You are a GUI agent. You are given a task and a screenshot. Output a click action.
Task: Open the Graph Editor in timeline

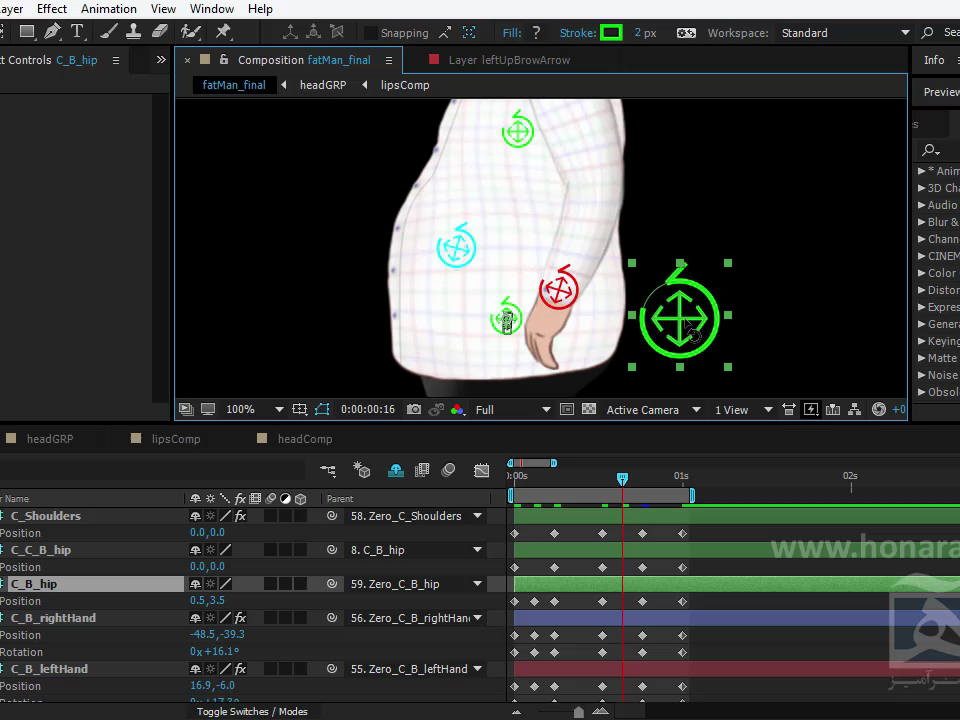coord(481,470)
